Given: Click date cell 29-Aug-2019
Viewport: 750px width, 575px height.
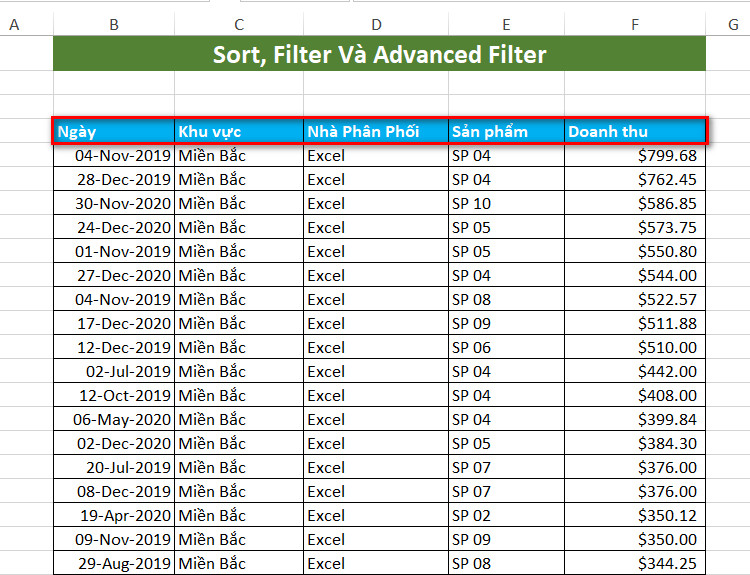Looking at the screenshot, I should coord(114,563).
